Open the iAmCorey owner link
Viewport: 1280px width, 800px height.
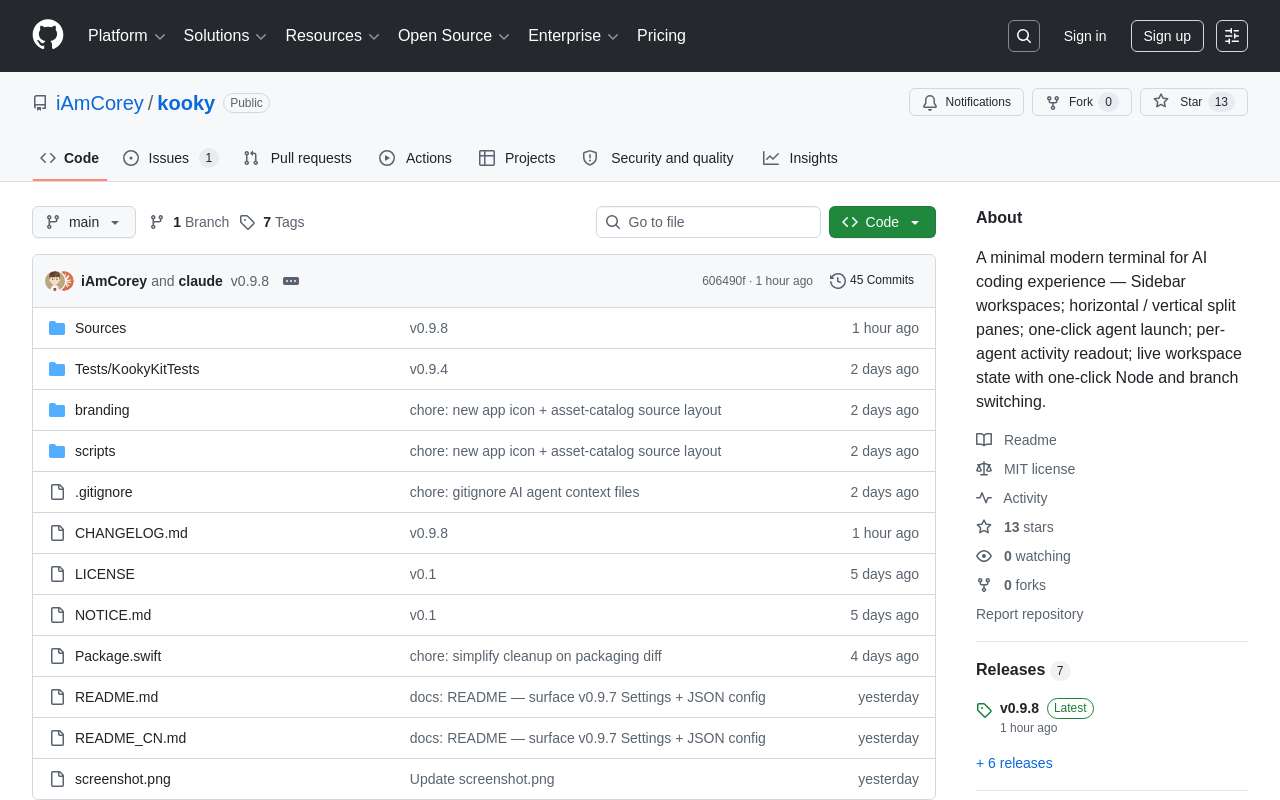coord(100,103)
